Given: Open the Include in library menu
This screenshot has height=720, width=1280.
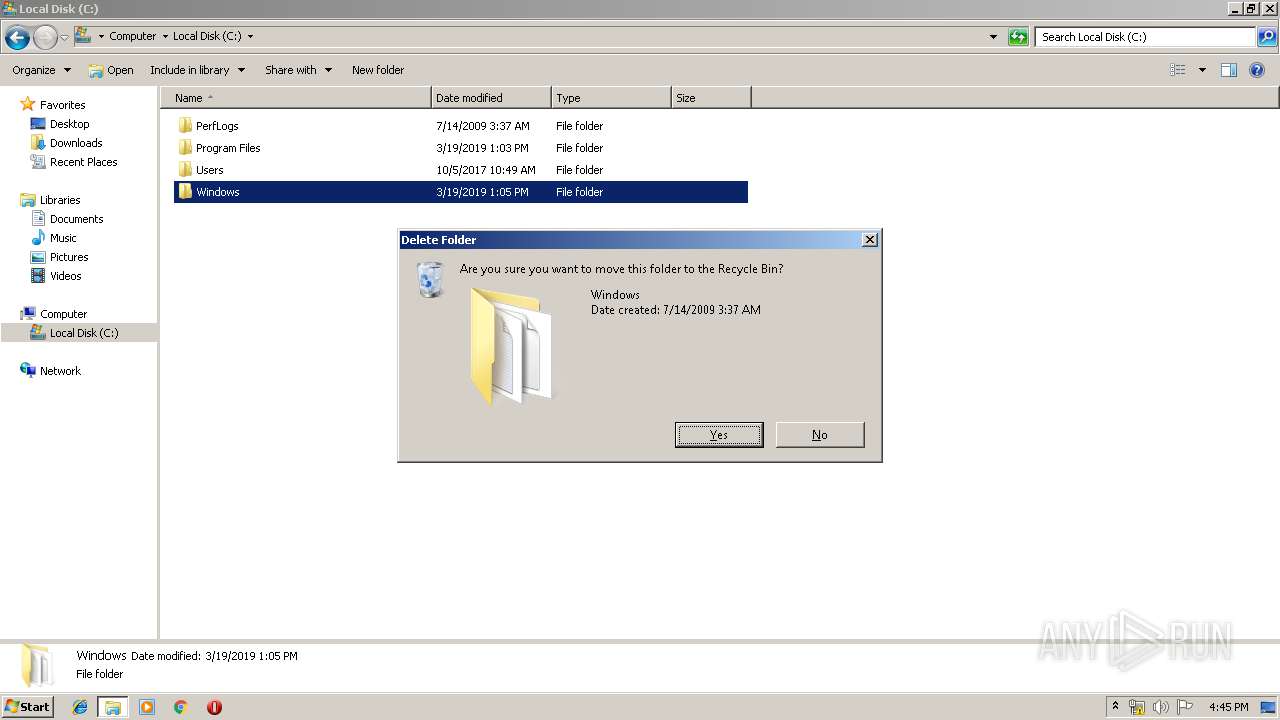Looking at the screenshot, I should (197, 70).
